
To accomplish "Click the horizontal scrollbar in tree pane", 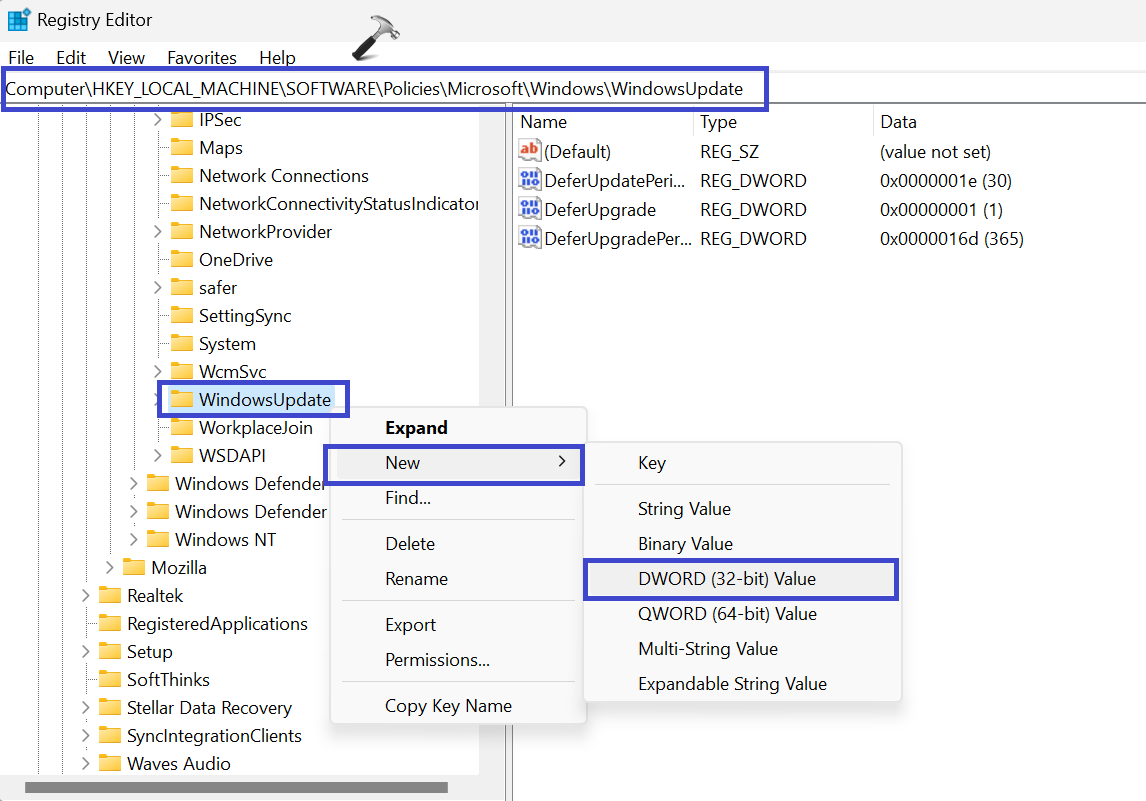I will [x=236, y=787].
